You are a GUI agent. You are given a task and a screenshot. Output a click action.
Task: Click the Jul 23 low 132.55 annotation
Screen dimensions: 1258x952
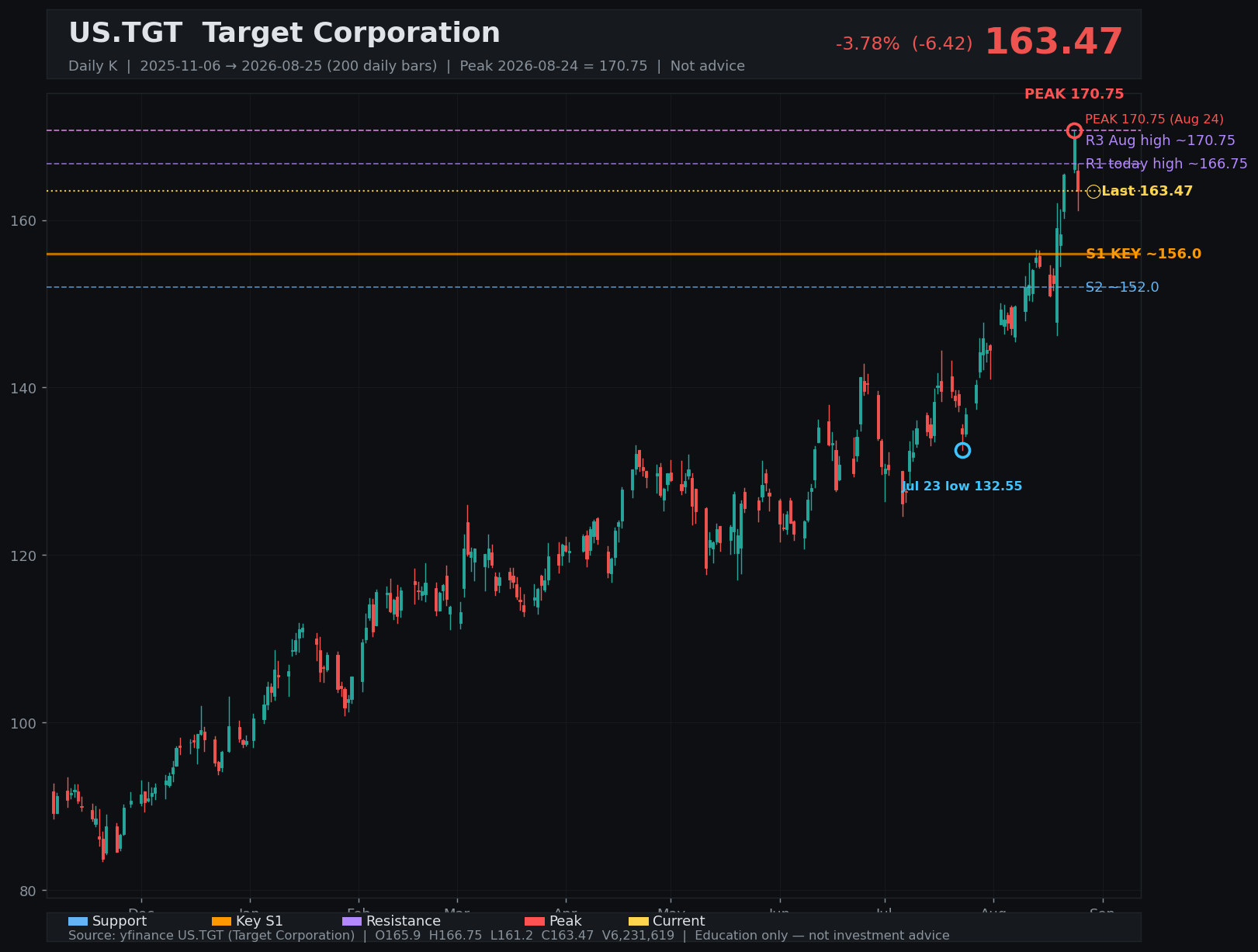pos(962,486)
